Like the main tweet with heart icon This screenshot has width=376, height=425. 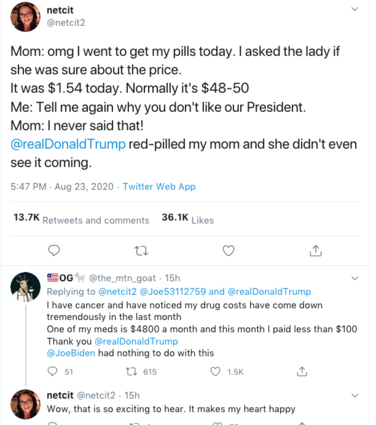click(228, 251)
